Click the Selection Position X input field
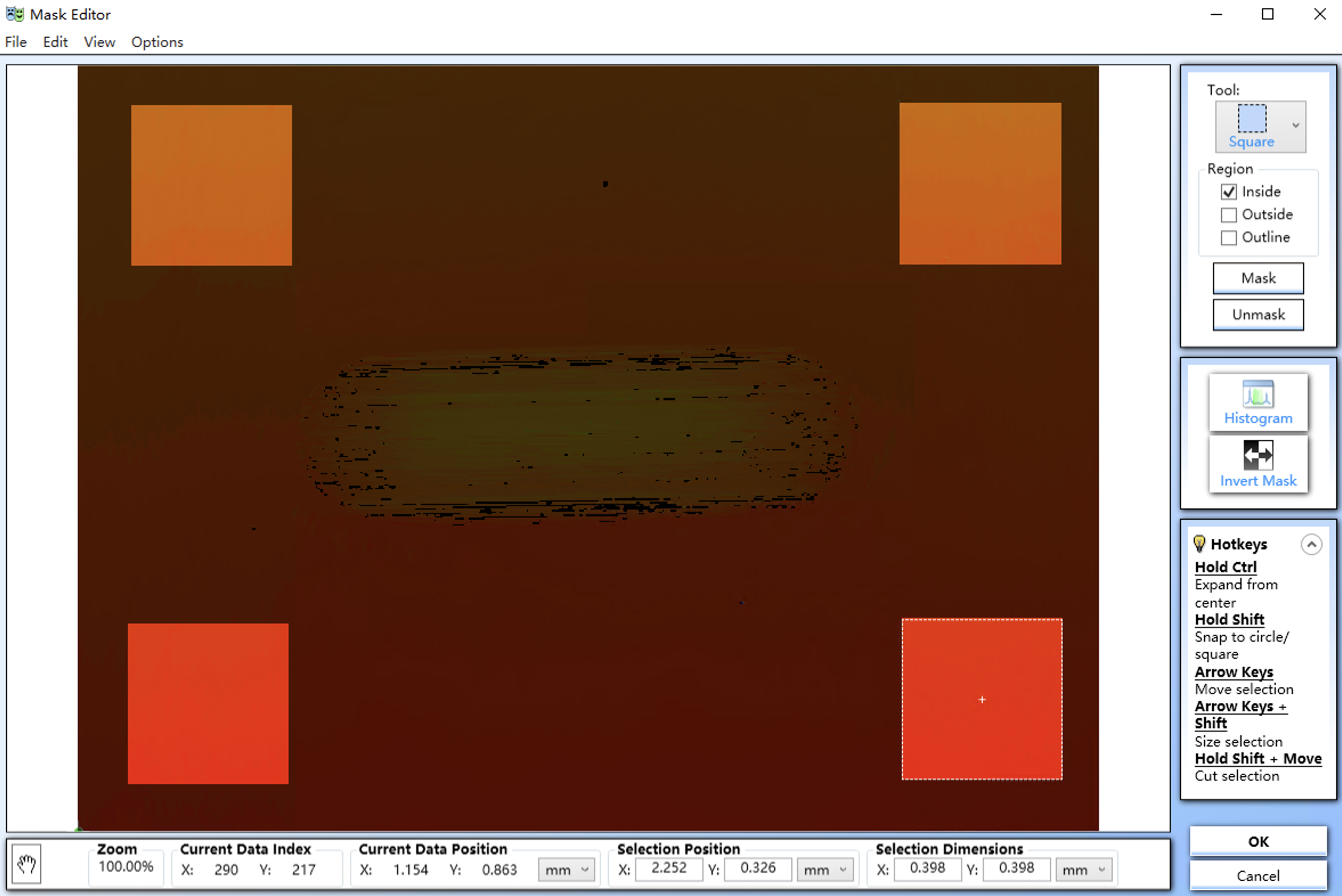Viewport: 1342px width, 896px height. click(668, 869)
